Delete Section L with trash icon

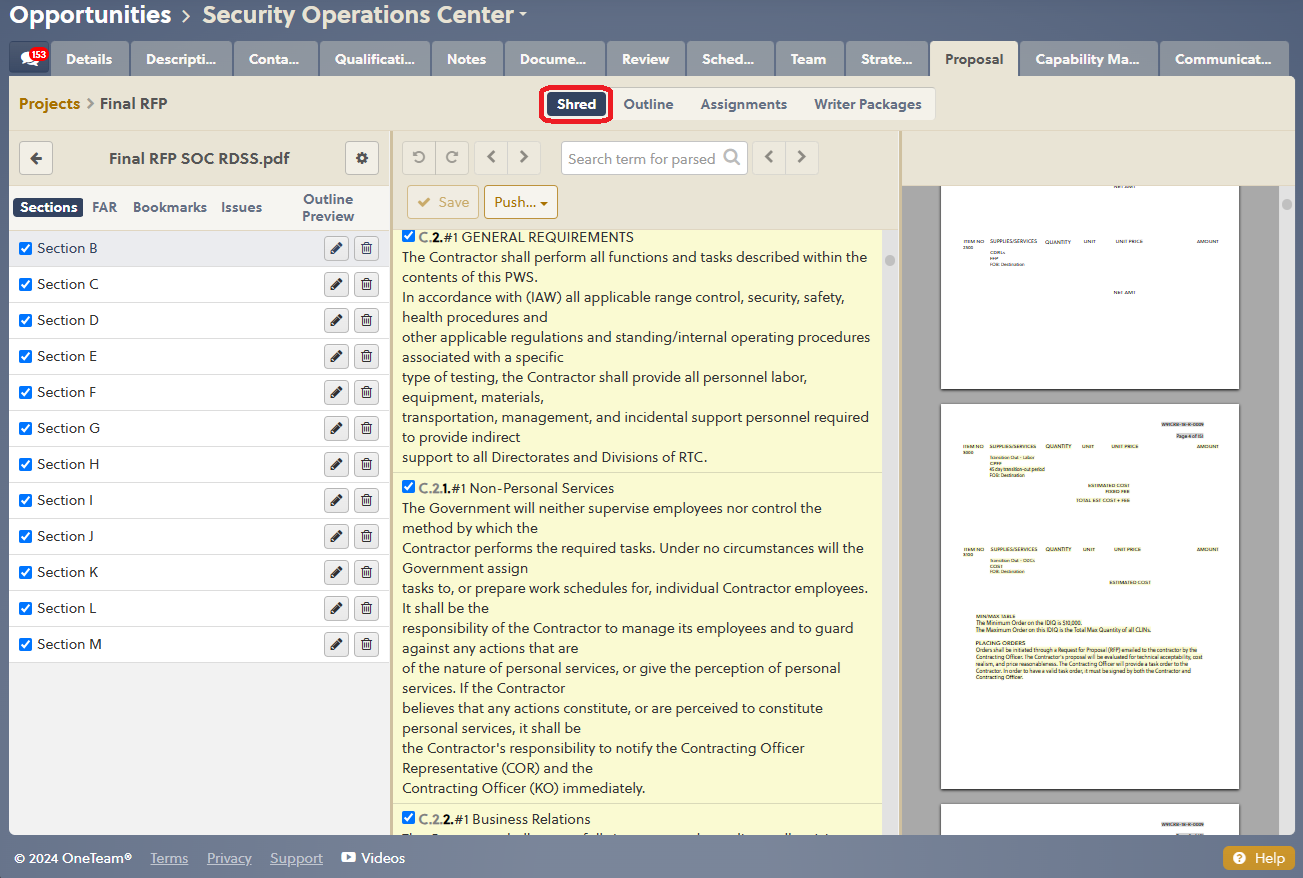point(366,609)
